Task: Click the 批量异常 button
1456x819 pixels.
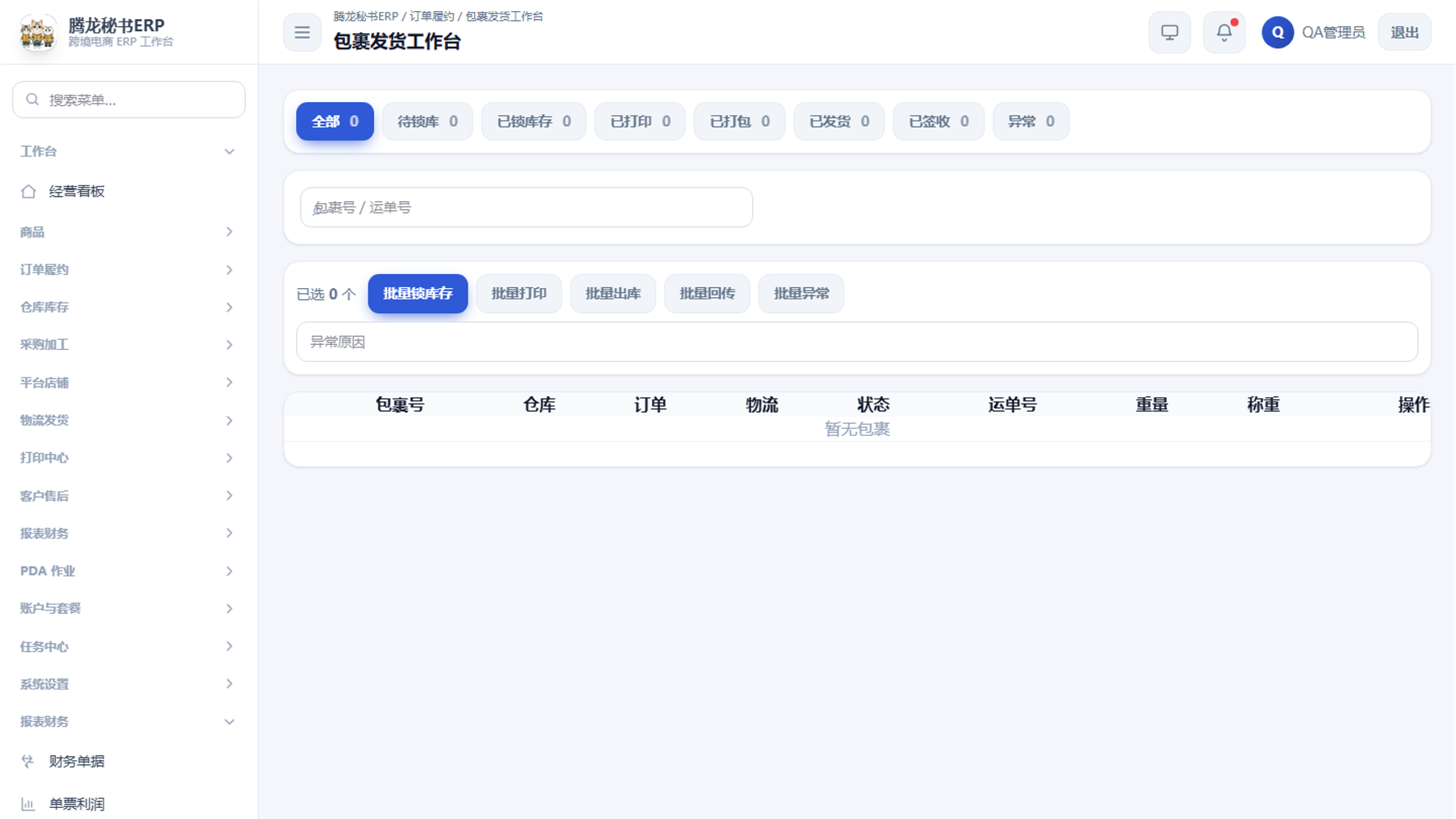Action: tap(801, 293)
